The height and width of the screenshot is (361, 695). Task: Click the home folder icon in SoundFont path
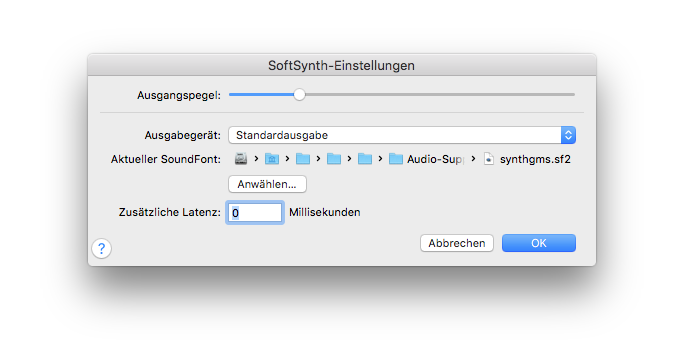coord(272,158)
